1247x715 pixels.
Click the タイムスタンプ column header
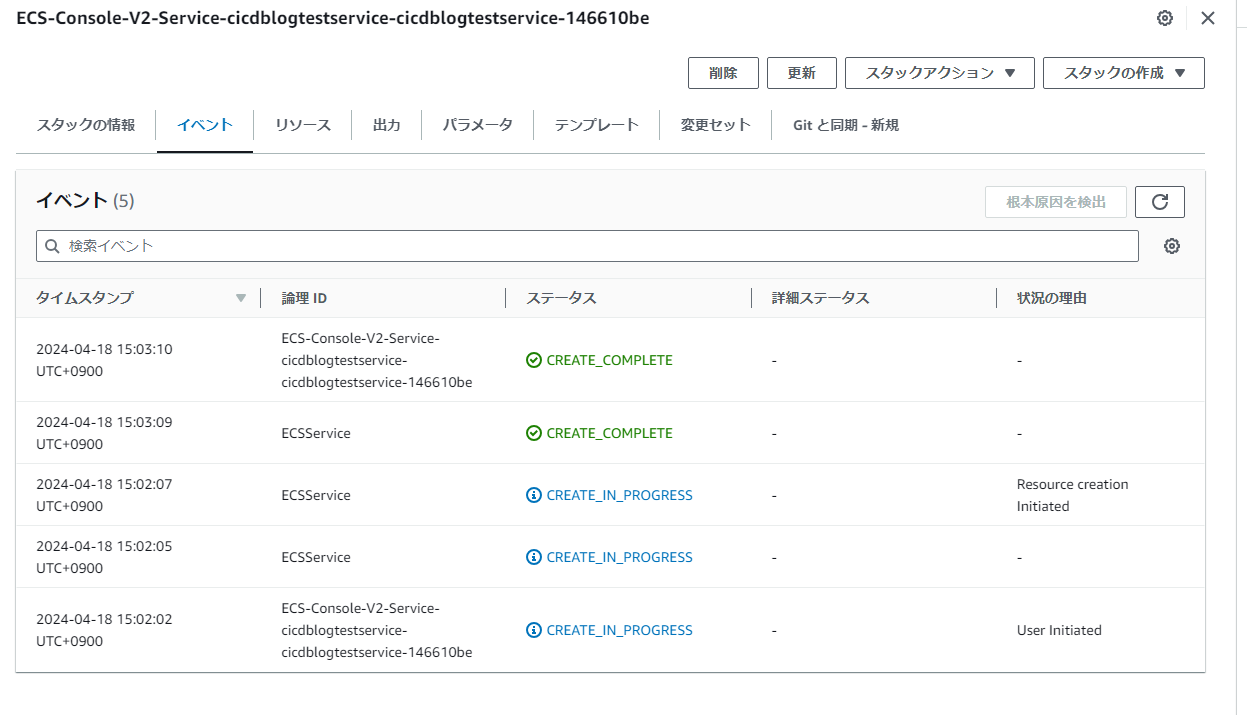click(85, 298)
